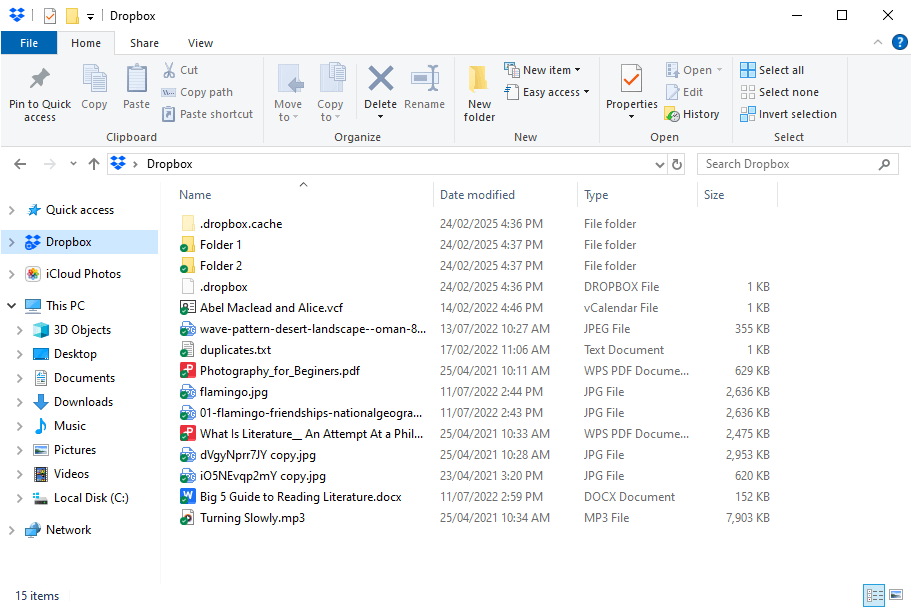Sort by Type column header
The height and width of the screenshot is (608, 912).
tap(596, 195)
